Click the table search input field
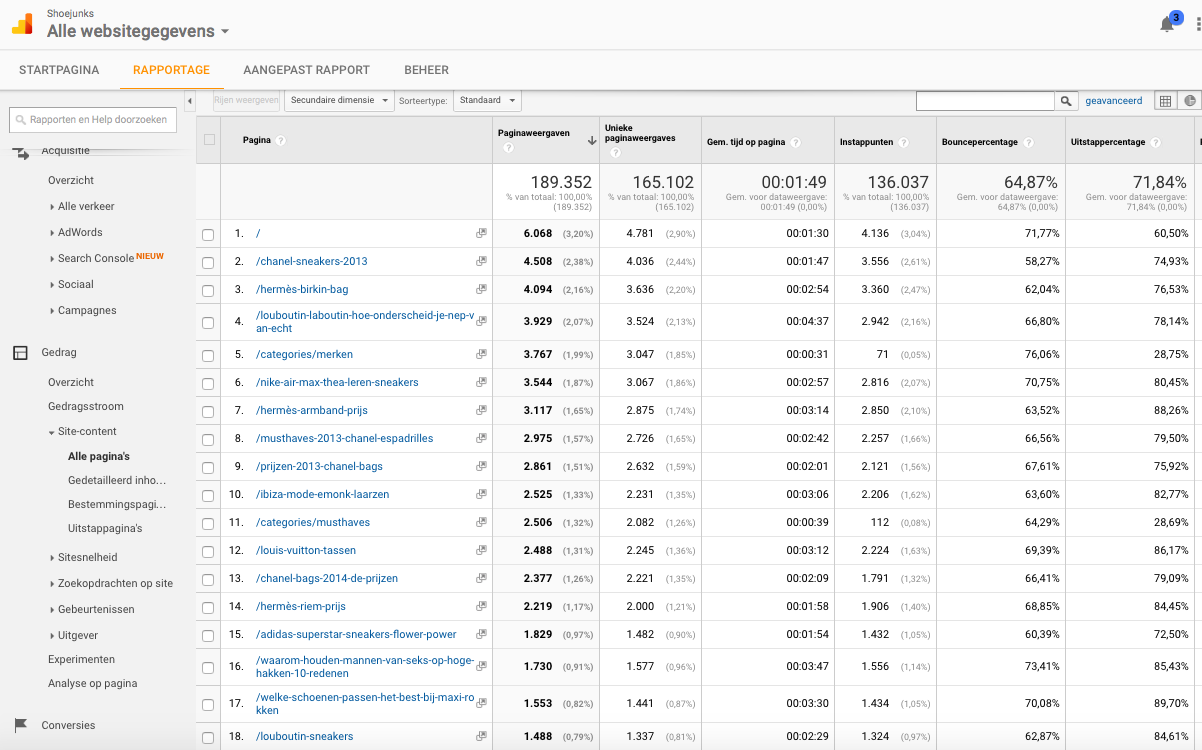 pos(985,101)
